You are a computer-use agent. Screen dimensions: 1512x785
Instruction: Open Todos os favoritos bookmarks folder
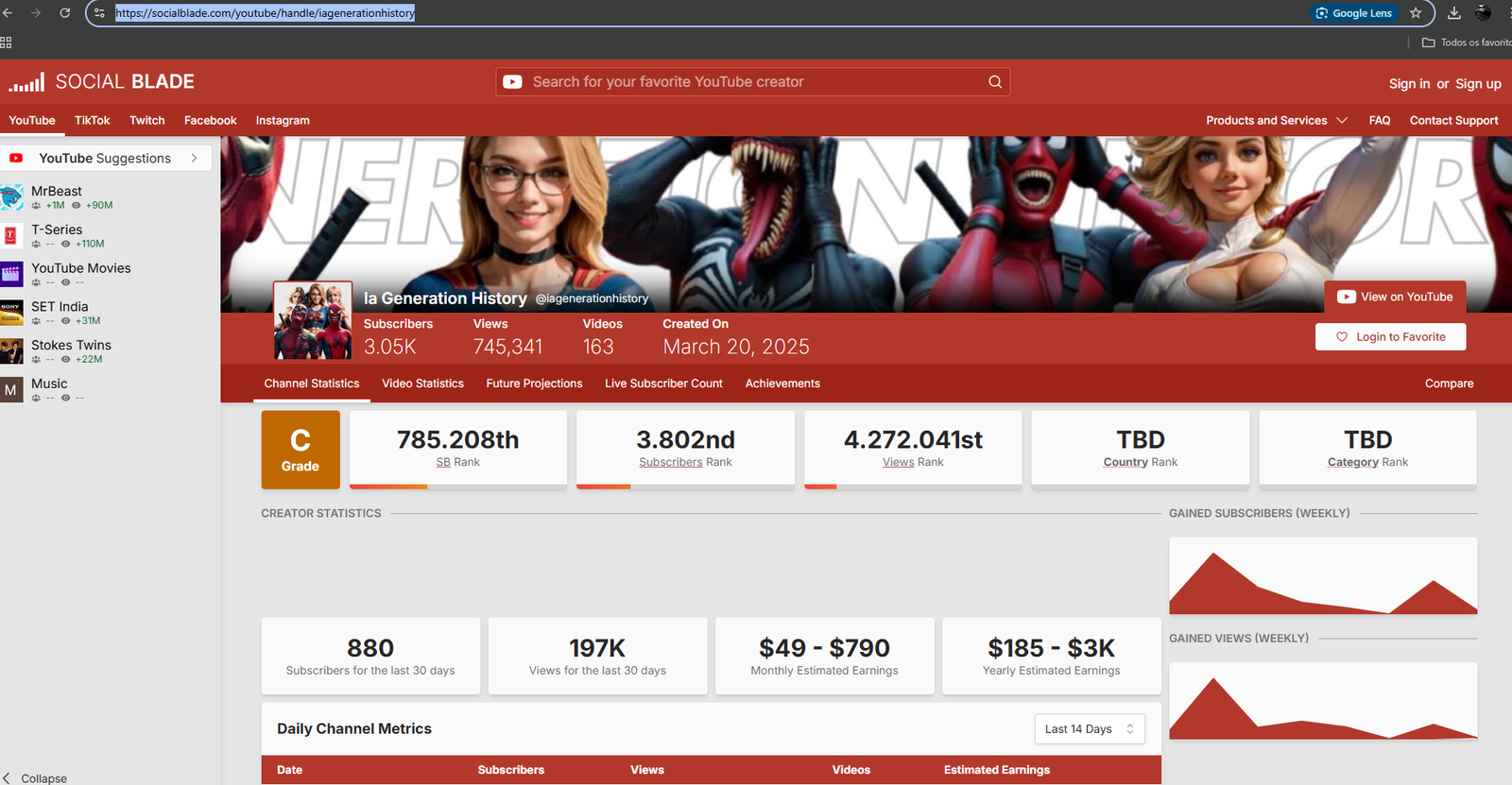click(x=1467, y=43)
